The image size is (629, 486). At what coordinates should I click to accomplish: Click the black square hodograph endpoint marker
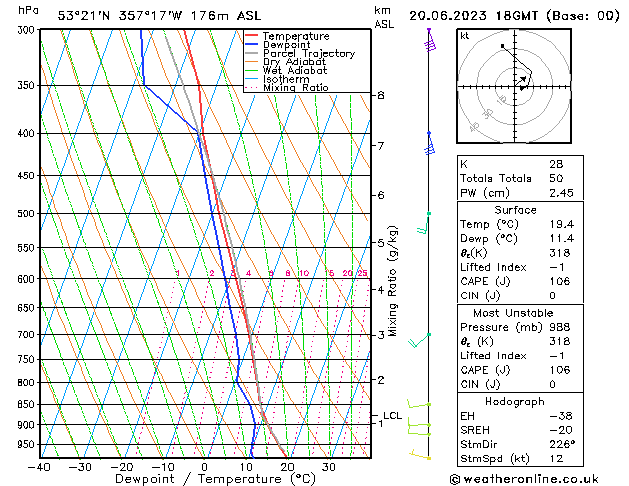[502, 46]
